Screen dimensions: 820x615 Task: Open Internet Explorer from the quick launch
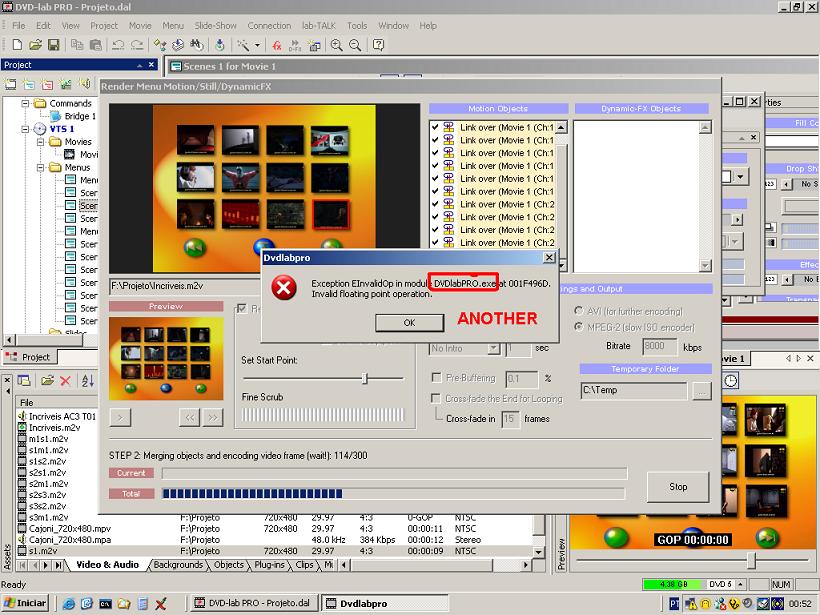69,603
